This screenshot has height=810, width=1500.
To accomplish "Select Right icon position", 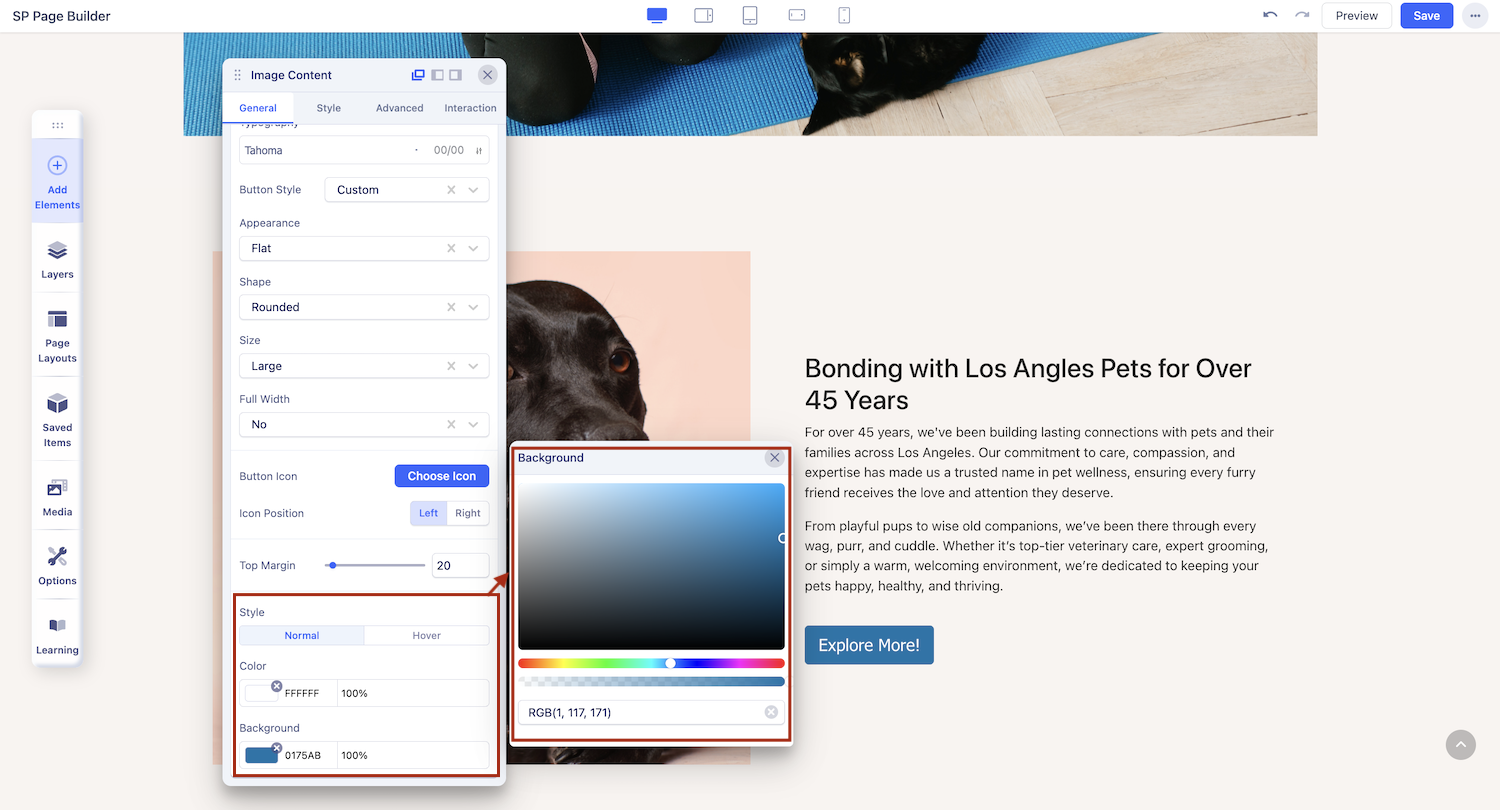I will [468, 513].
